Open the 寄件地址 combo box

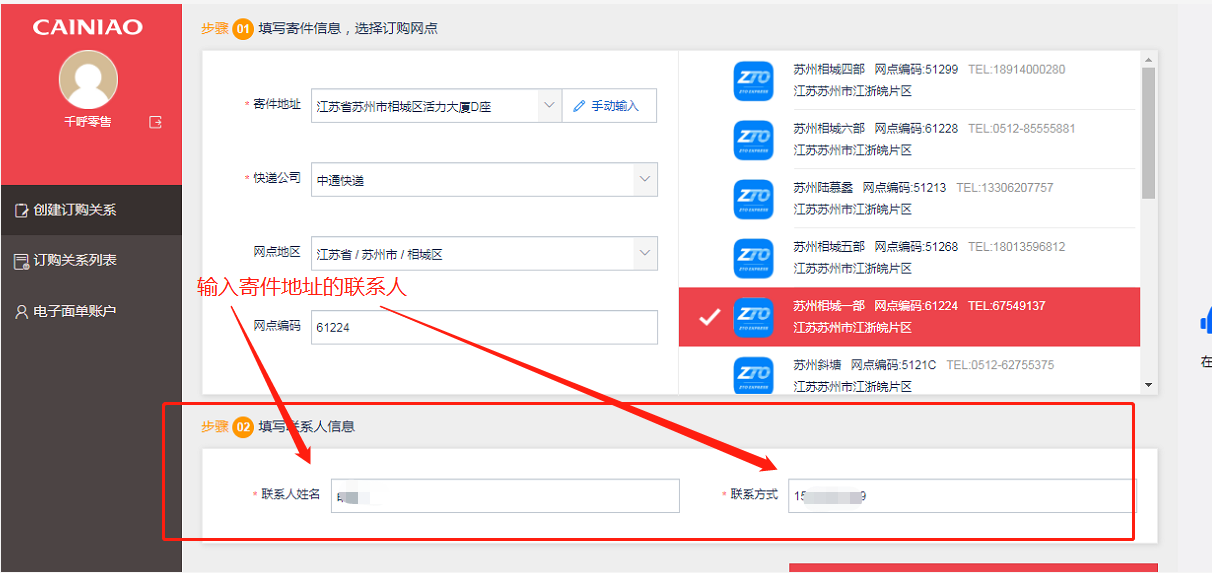436,105
